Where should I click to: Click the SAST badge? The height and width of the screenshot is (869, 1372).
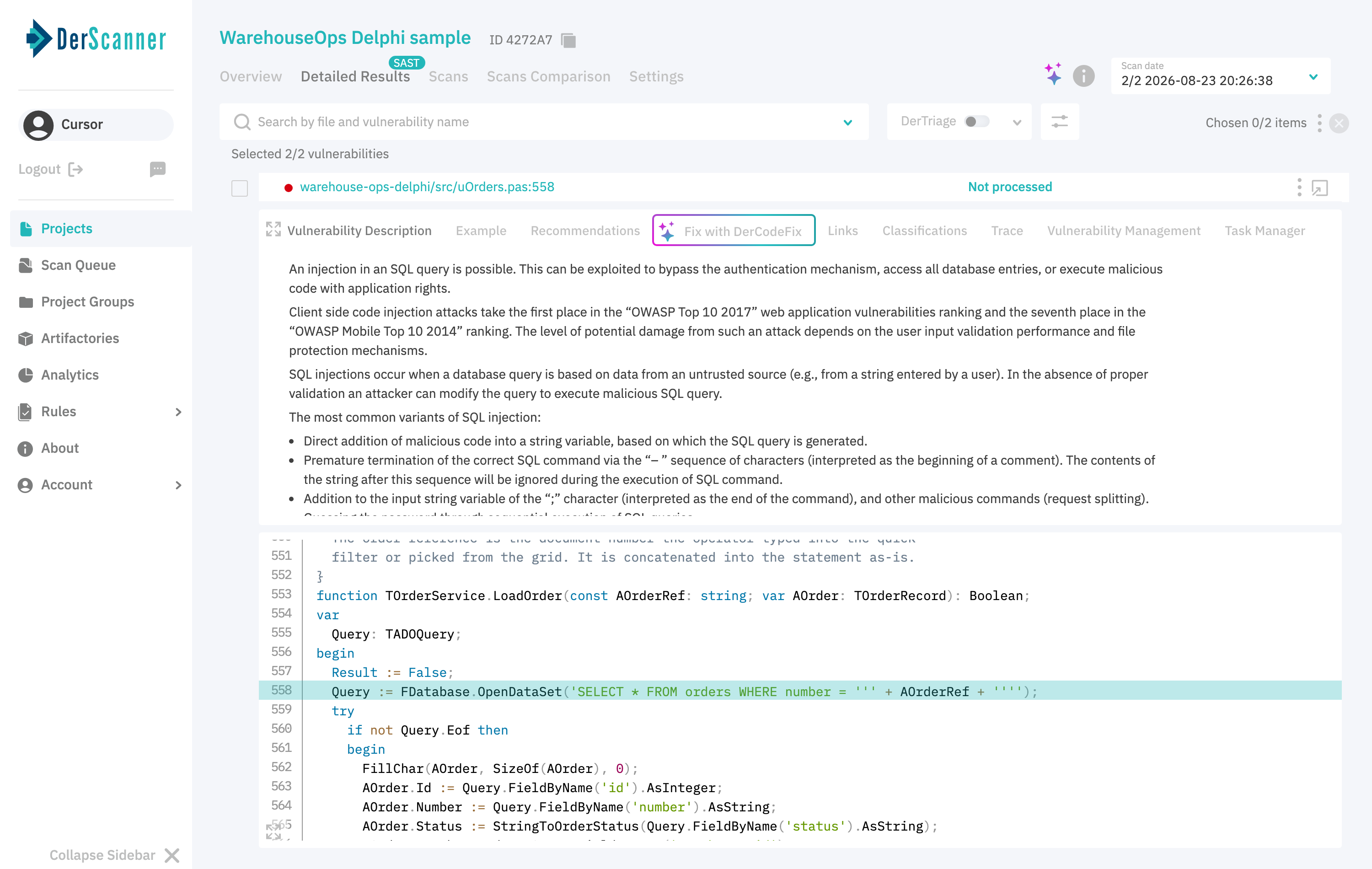point(406,63)
